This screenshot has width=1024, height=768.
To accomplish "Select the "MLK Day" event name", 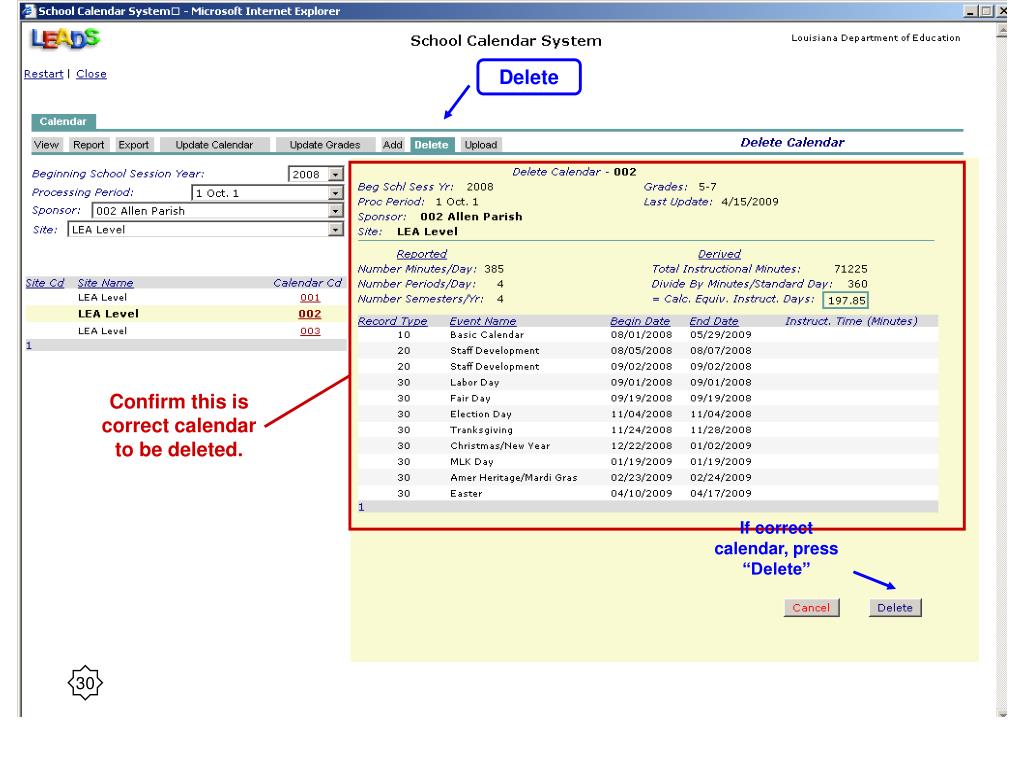I will [472, 462].
